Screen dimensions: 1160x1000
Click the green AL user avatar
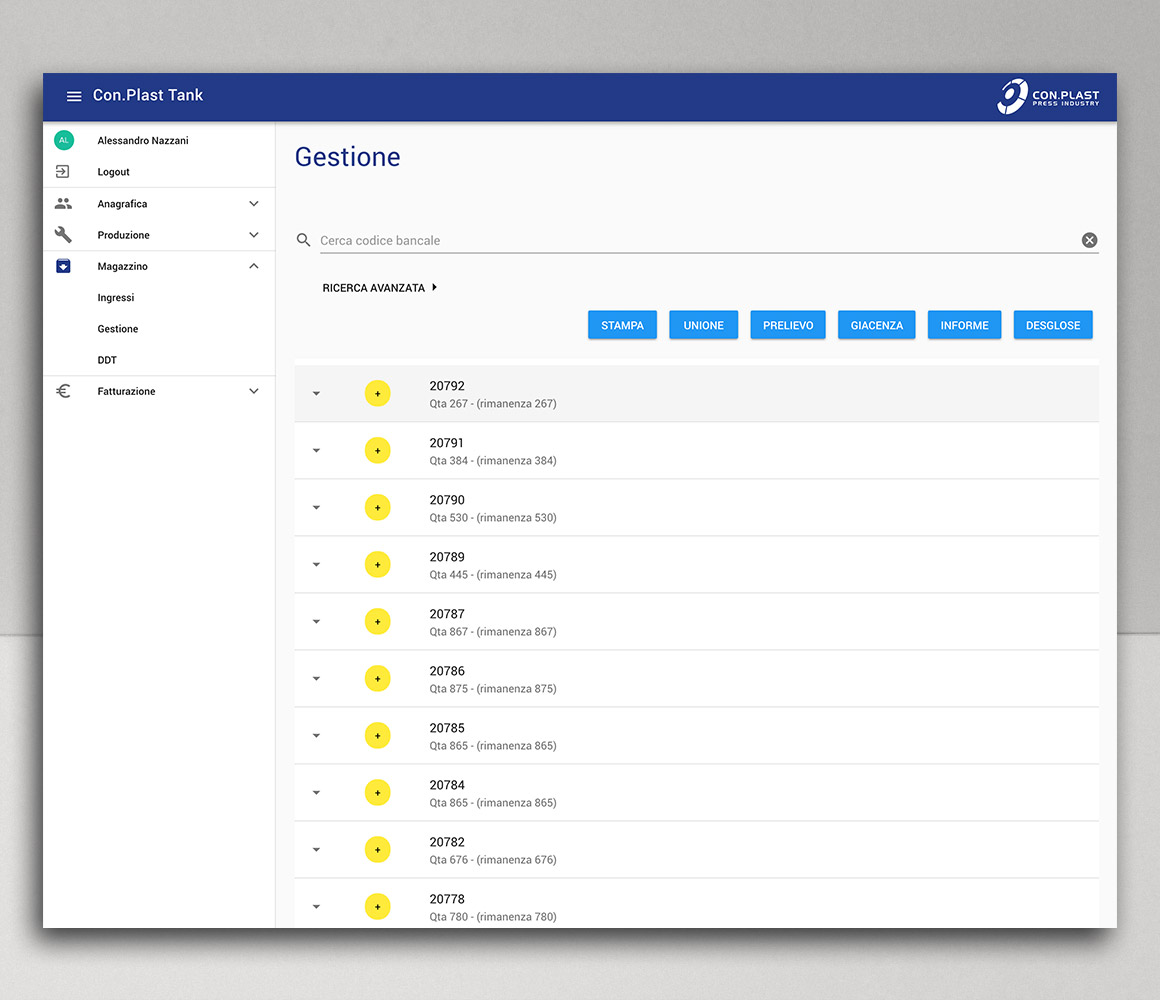pos(64,140)
